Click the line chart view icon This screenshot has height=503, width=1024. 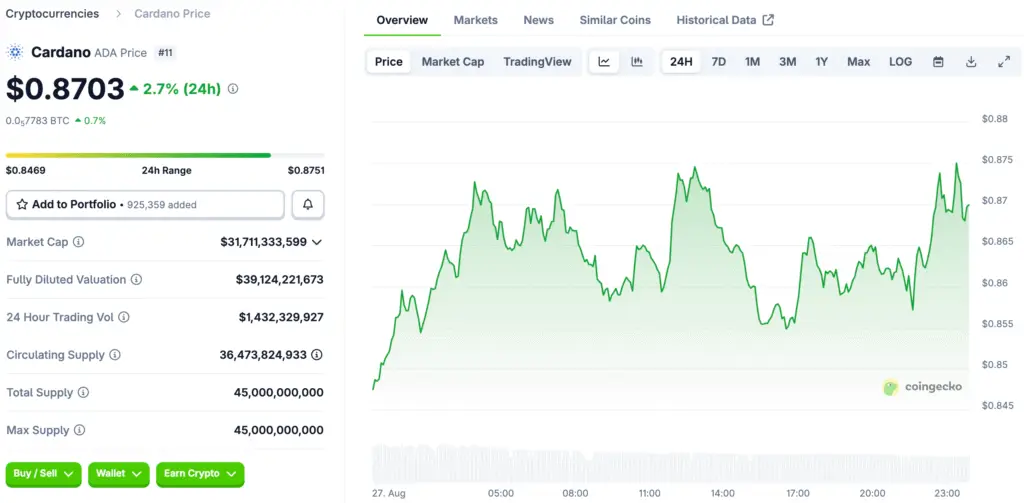604,62
